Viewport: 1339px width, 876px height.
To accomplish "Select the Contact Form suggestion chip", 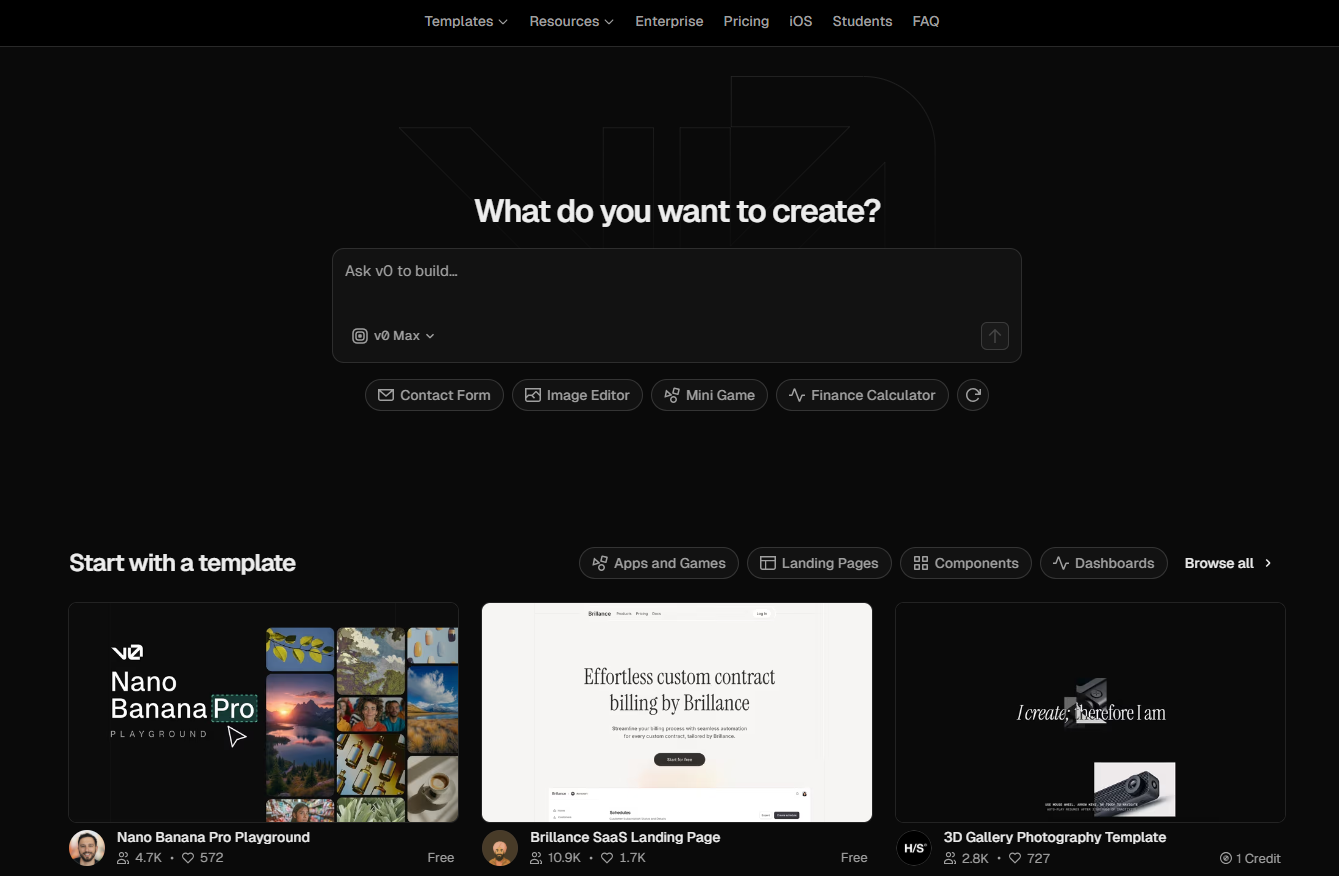I will [434, 395].
